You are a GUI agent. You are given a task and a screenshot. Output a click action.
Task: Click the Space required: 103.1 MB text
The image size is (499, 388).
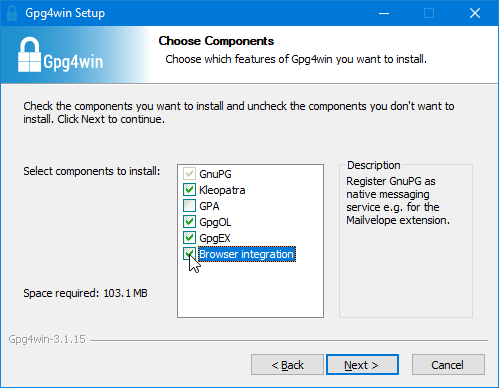pos(85,293)
